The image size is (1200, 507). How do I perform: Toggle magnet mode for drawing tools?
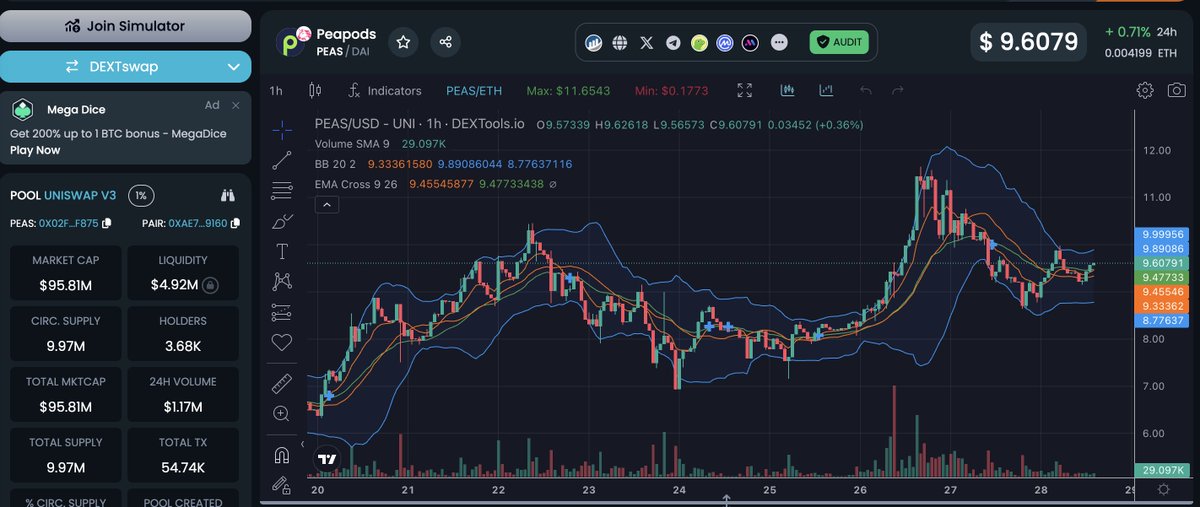(x=282, y=455)
